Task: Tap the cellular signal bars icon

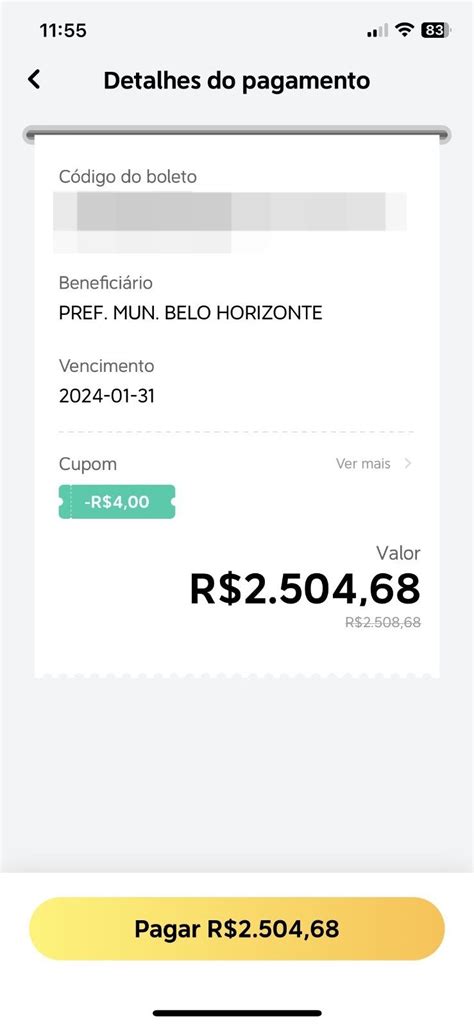Action: (x=378, y=30)
